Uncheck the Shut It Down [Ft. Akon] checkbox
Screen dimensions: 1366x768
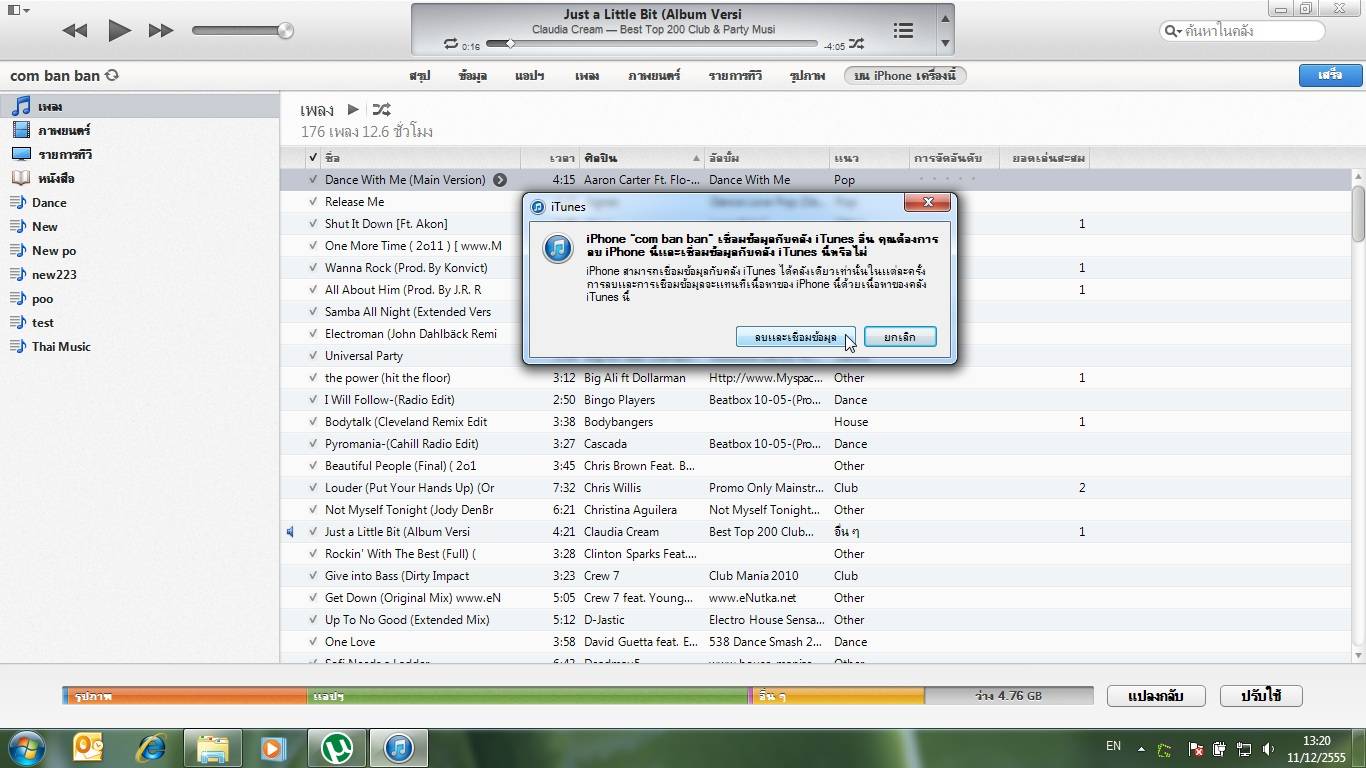[313, 224]
